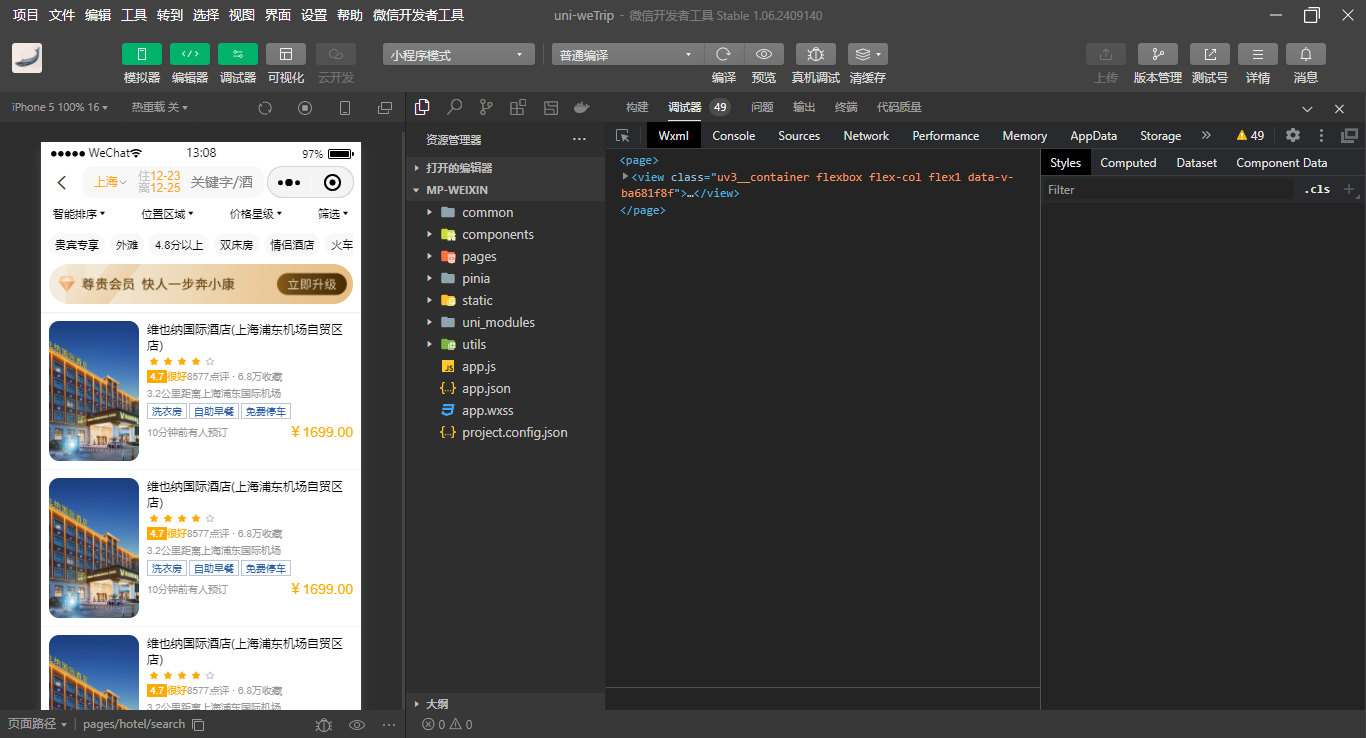This screenshot has height=738, width=1366.
Task: Toggle the Debugger panel button
Action: tap(238, 54)
